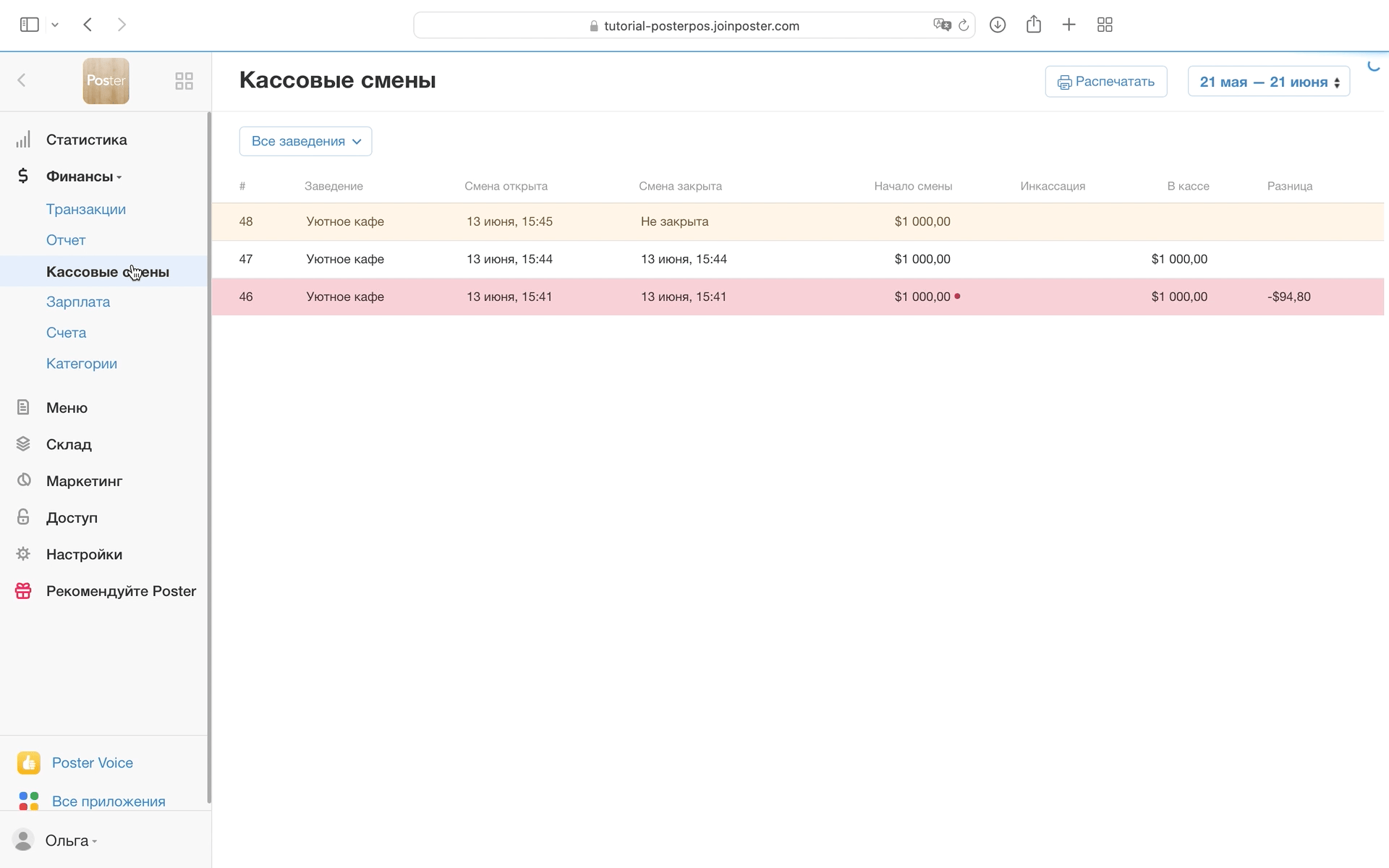Open the Категории finance page
Screen dimensions: 1389x868
[x=82, y=364]
